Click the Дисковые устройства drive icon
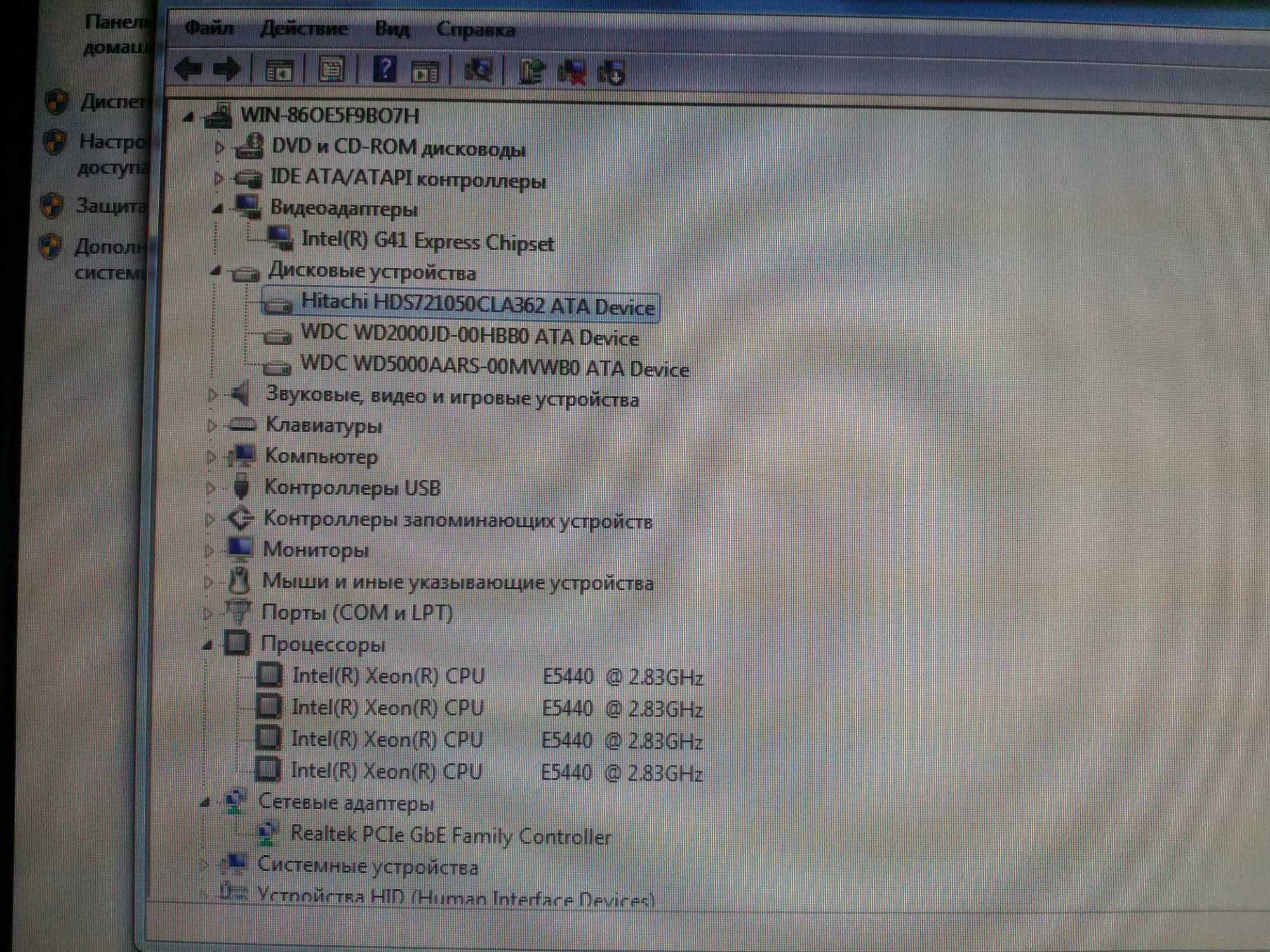The width and height of the screenshot is (1270, 952). tap(245, 273)
